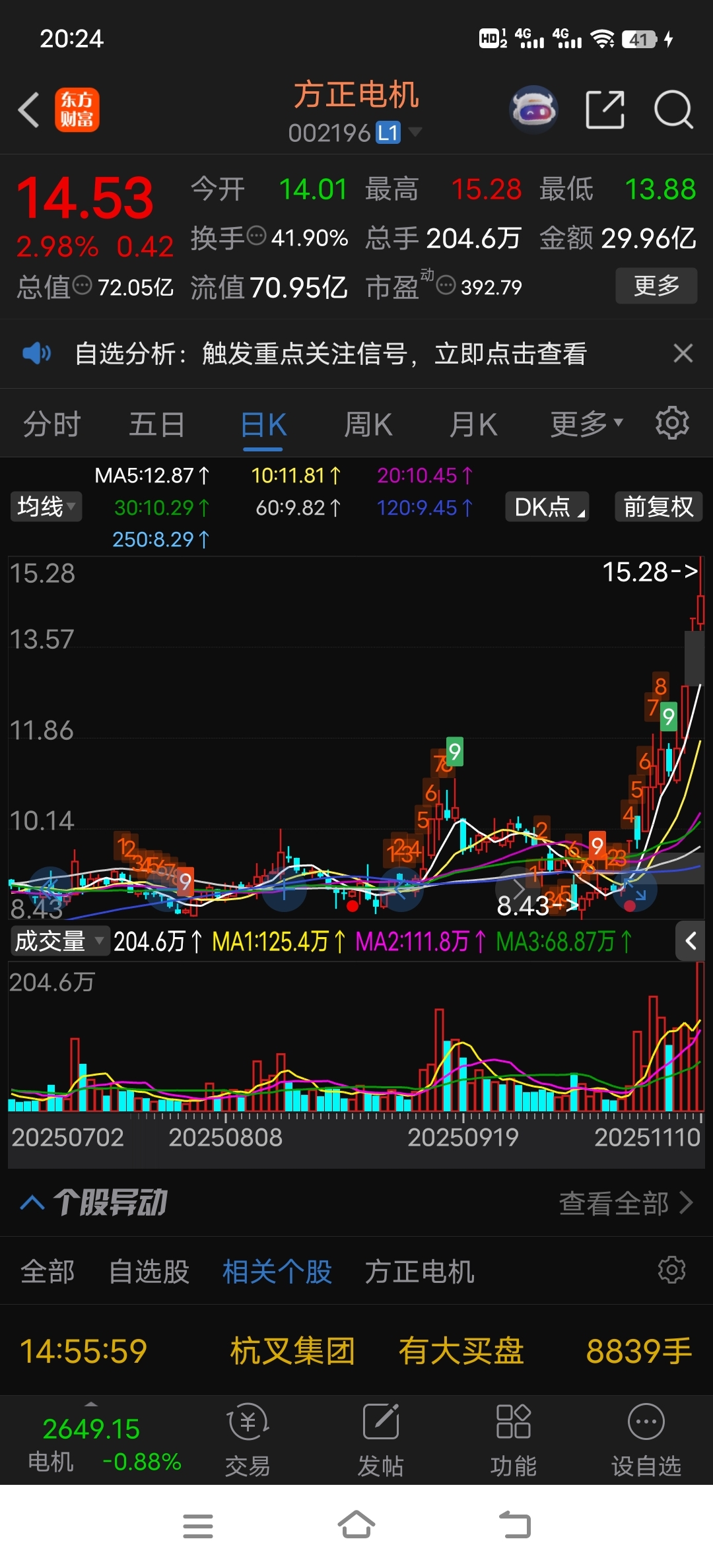Tap the 更多 quote details button
Image resolution: width=713 pixels, height=1568 pixels.
click(656, 286)
